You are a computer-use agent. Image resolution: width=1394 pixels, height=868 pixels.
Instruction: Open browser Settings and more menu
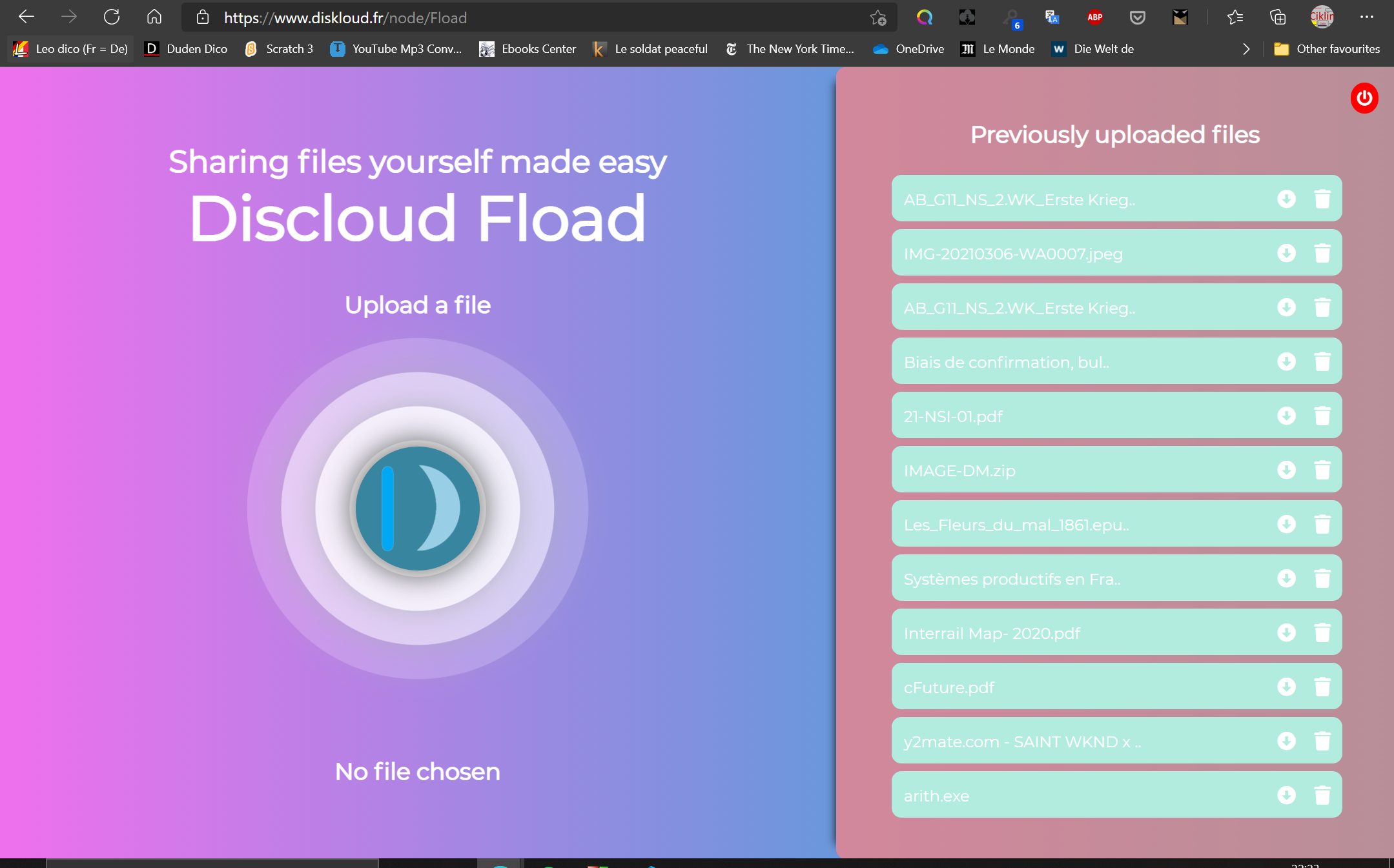(x=1366, y=17)
